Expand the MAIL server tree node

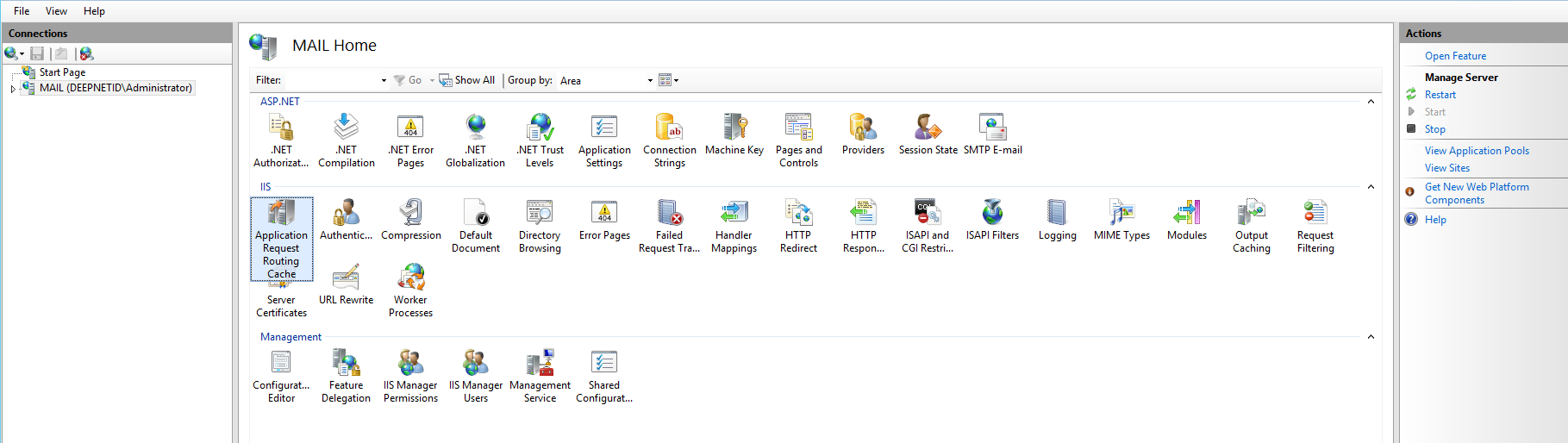click(x=13, y=89)
